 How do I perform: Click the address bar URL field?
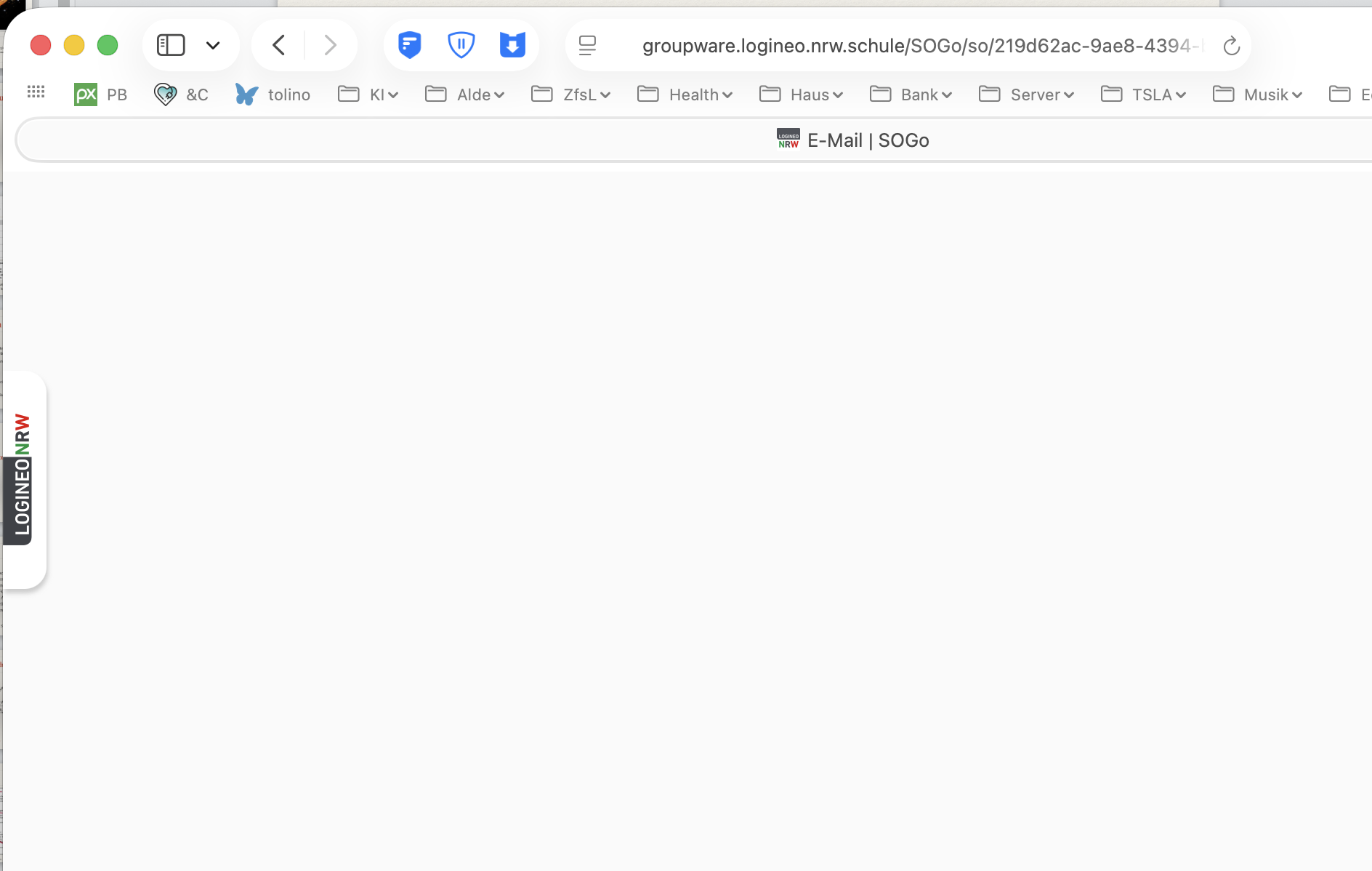[x=916, y=46]
